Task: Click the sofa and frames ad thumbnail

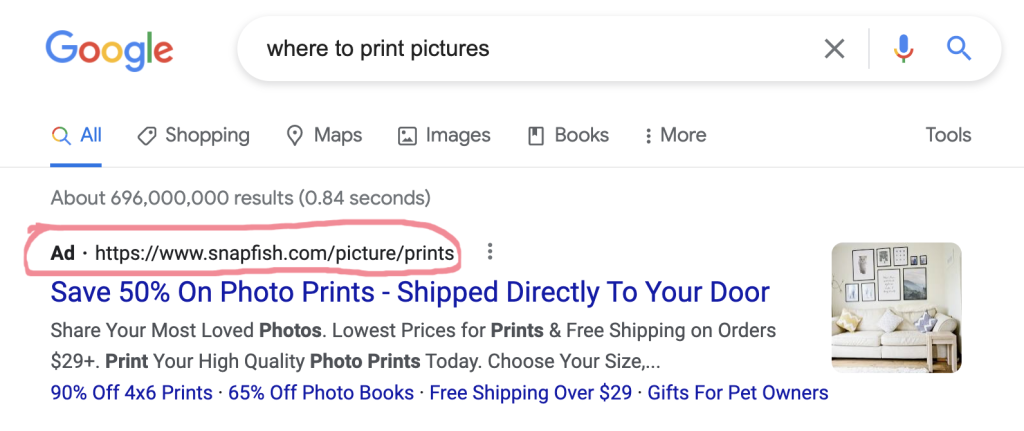Action: tap(896, 308)
